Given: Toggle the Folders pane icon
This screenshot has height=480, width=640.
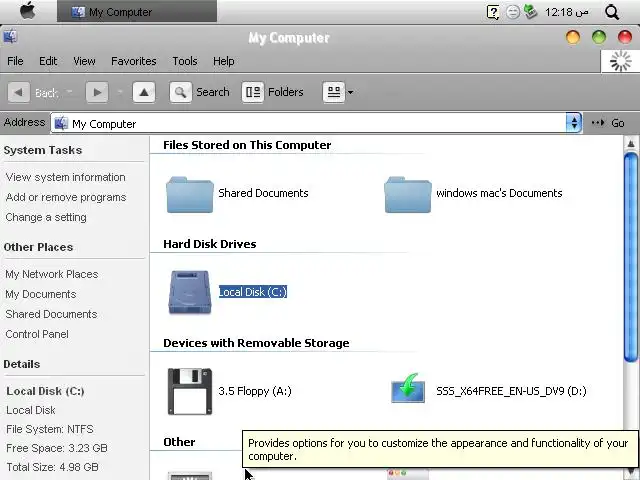Looking at the screenshot, I should coord(253,92).
